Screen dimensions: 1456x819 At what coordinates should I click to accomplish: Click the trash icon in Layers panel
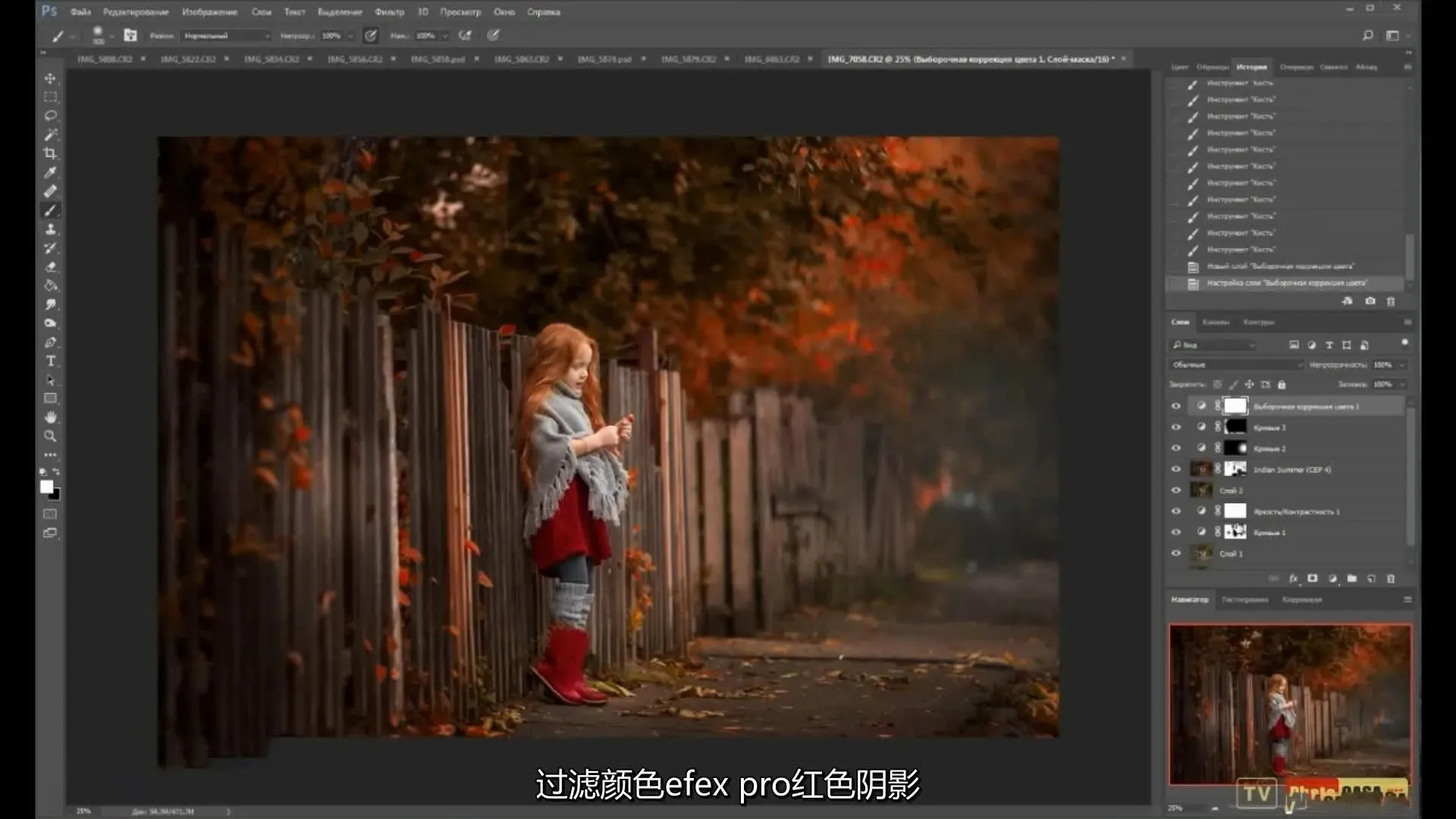click(x=1391, y=579)
